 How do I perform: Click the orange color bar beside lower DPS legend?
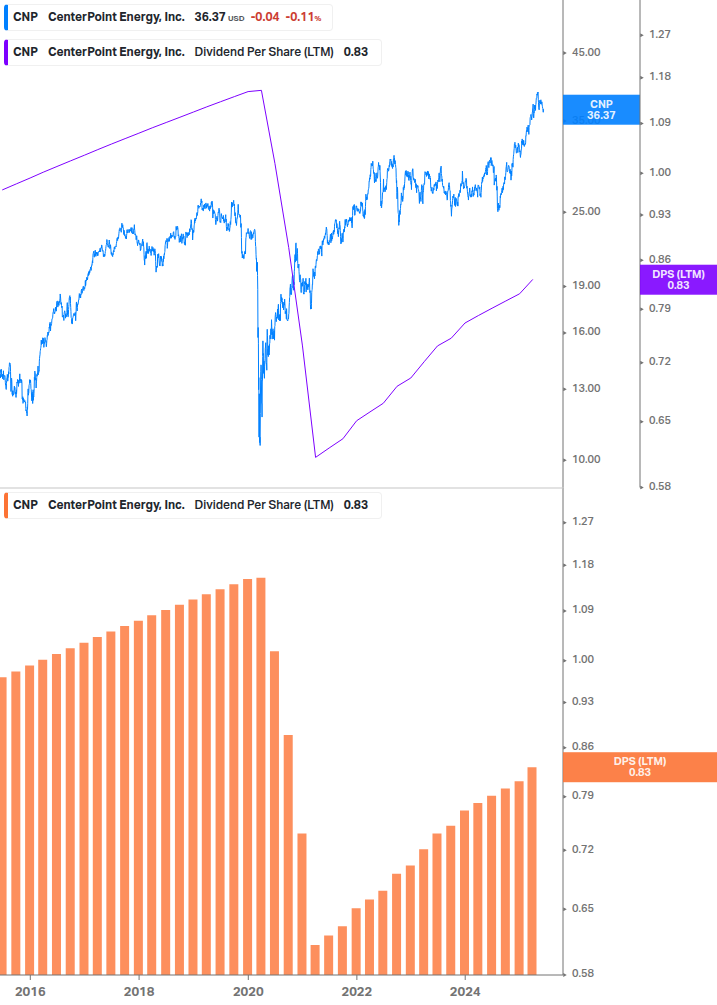[x=6, y=505]
